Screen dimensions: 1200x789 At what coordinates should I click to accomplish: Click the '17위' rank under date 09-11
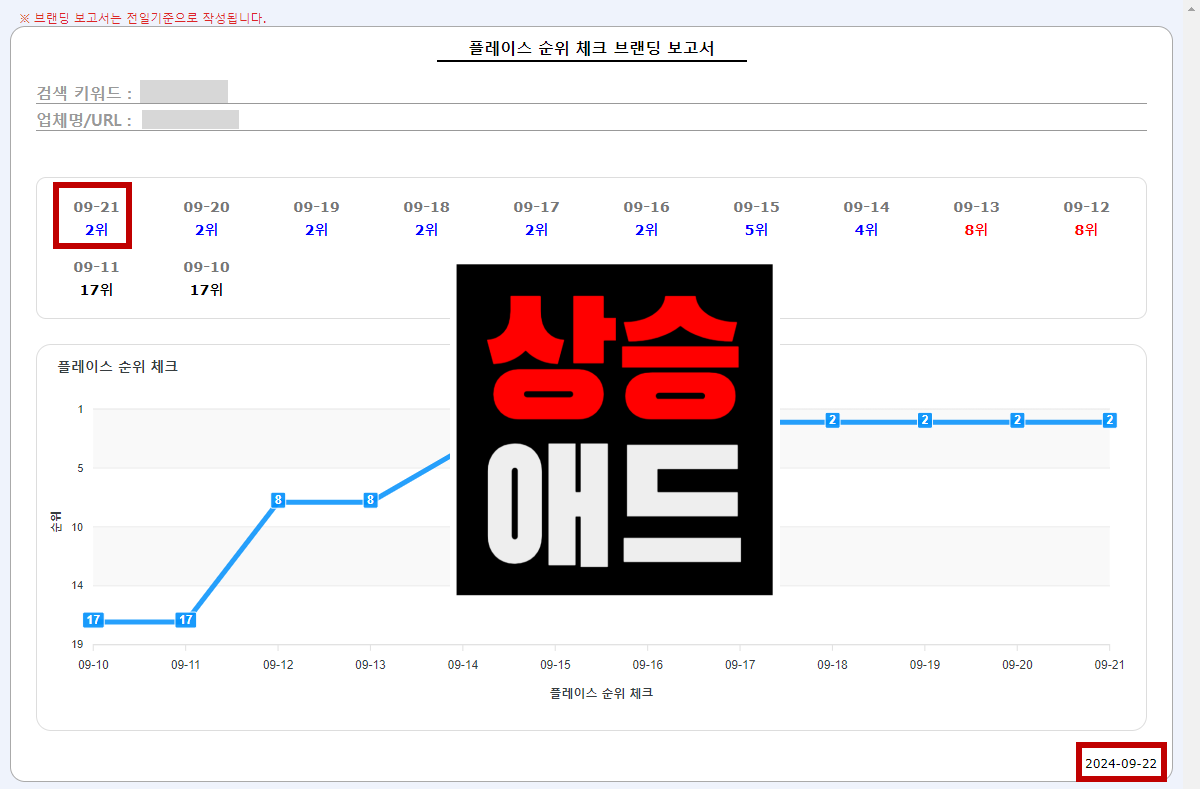point(97,290)
